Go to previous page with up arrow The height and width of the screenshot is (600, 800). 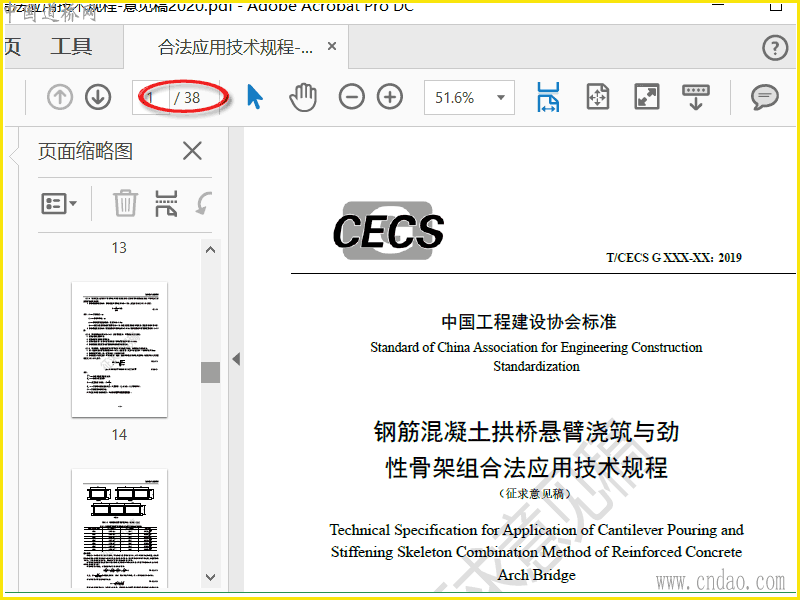[60, 97]
